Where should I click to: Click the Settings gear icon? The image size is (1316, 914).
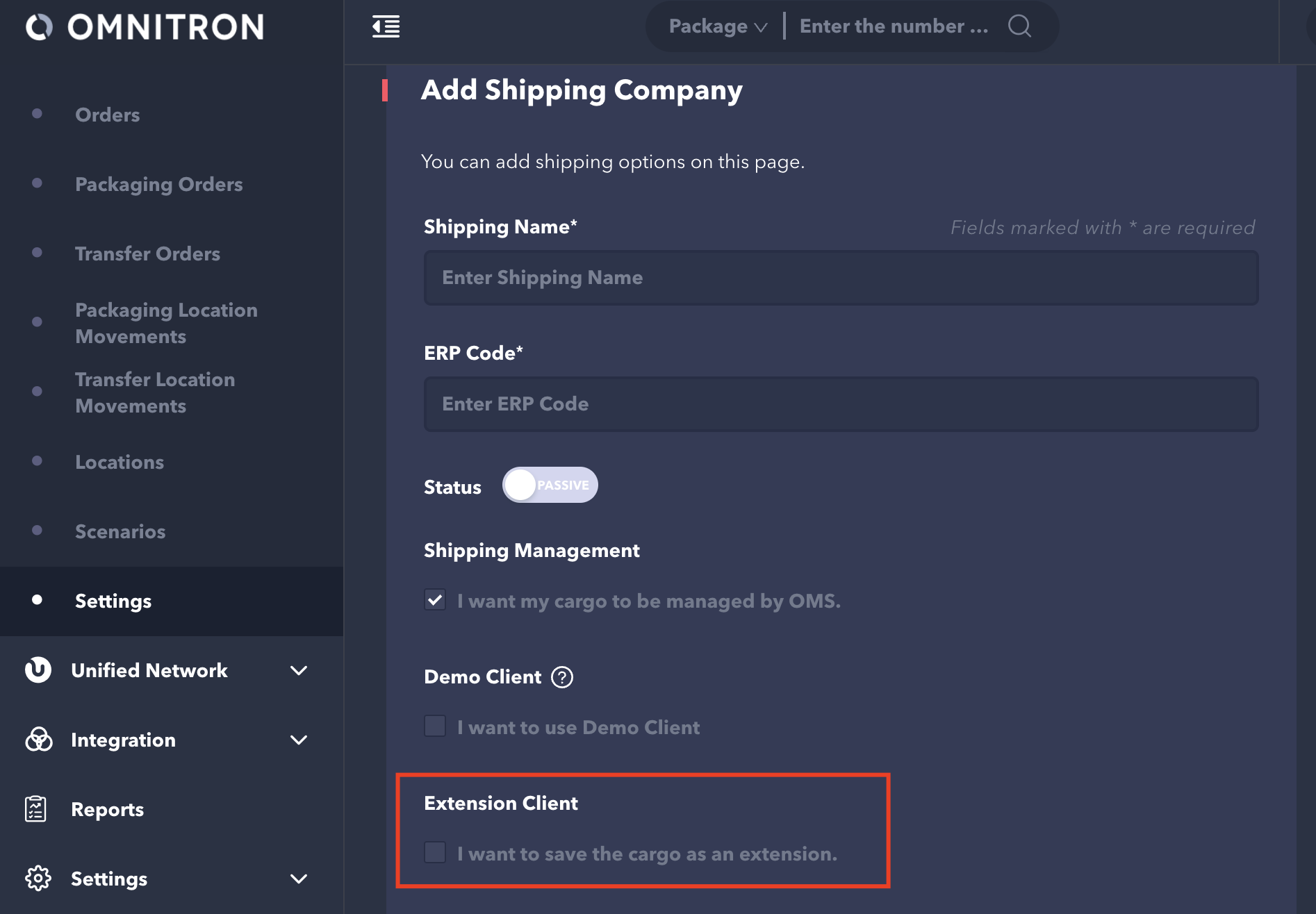tap(38, 879)
